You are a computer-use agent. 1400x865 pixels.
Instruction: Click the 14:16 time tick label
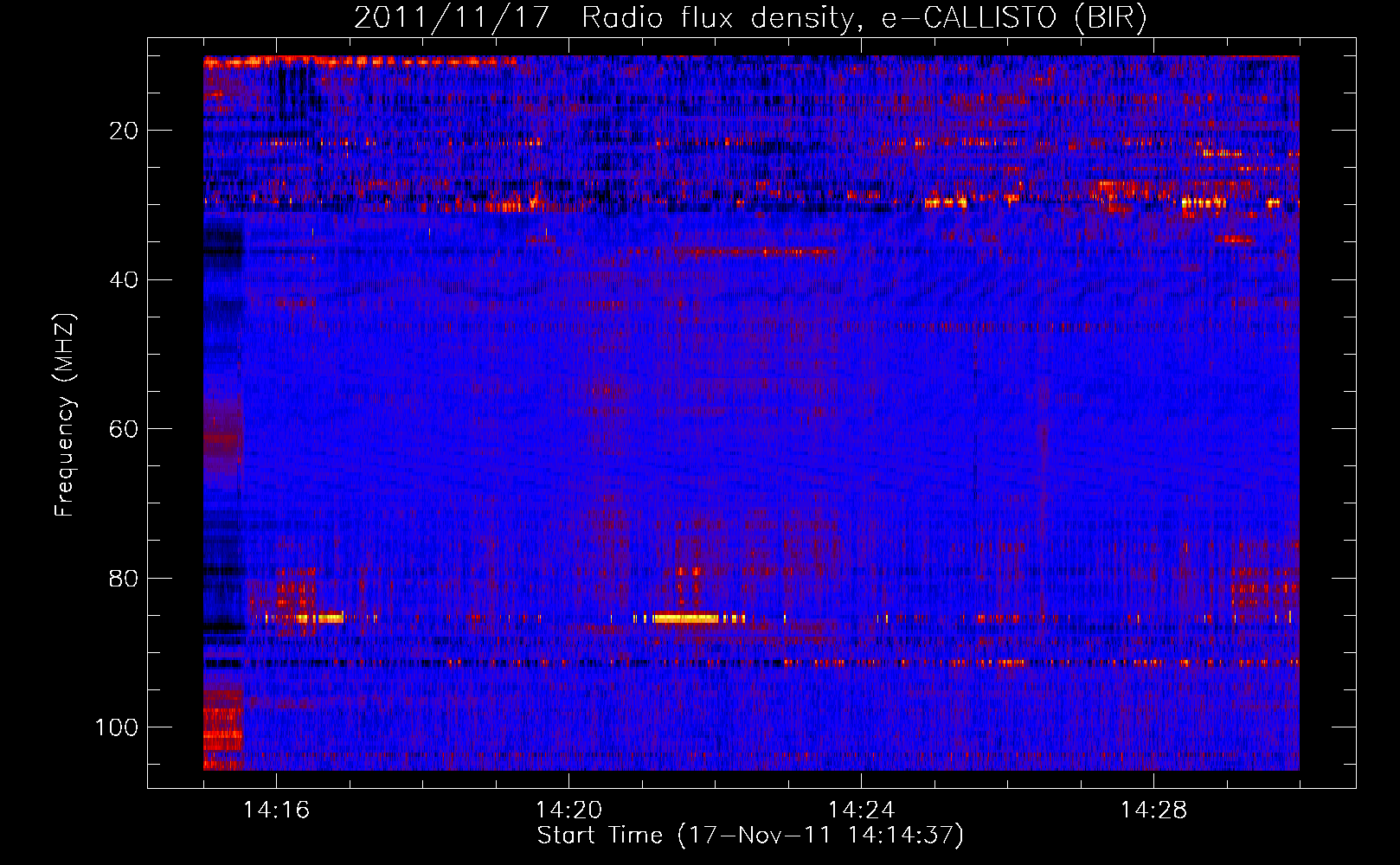click(276, 810)
